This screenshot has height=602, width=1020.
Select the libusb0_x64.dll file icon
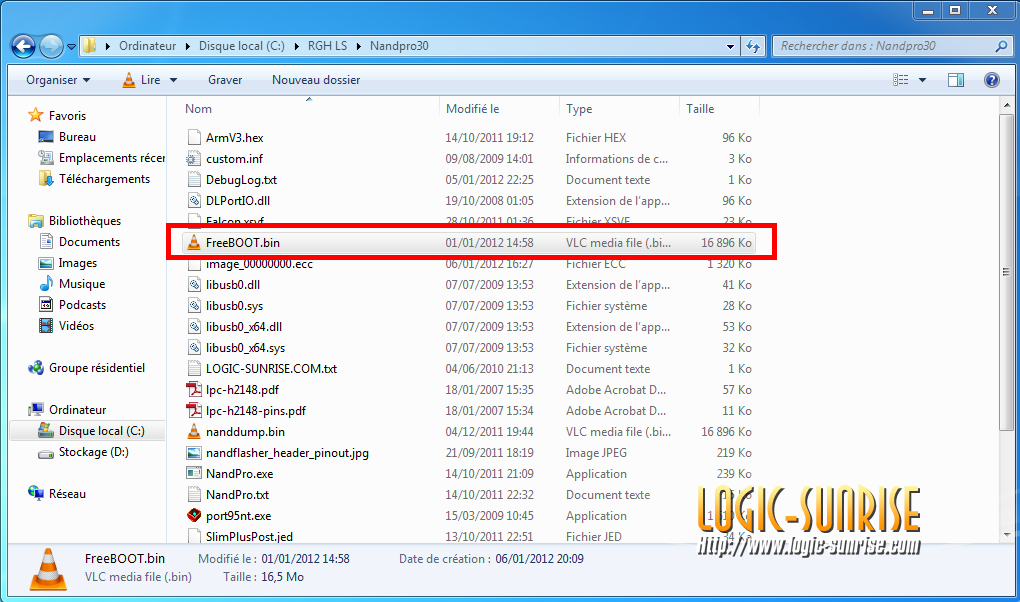(x=194, y=327)
